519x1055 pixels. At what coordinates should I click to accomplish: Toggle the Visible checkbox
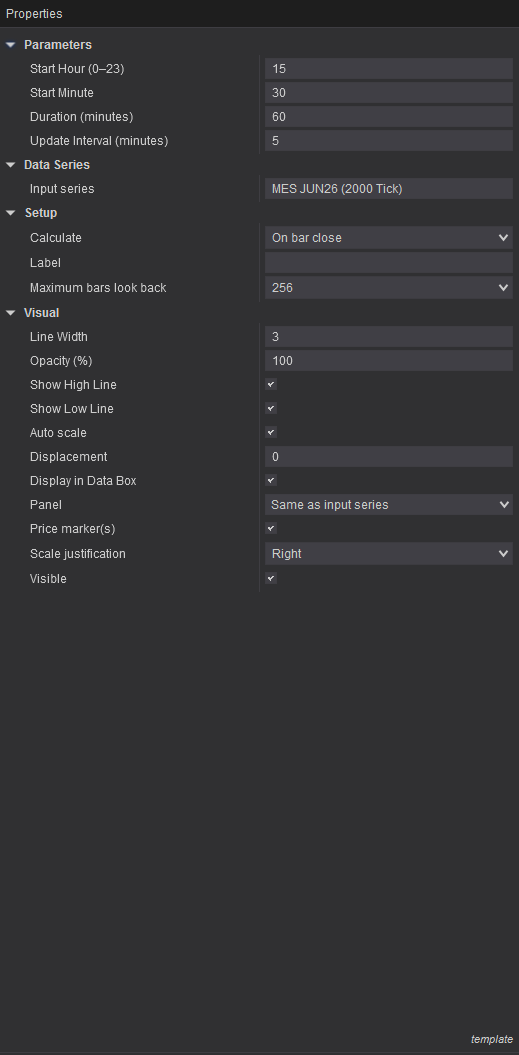pos(271,579)
